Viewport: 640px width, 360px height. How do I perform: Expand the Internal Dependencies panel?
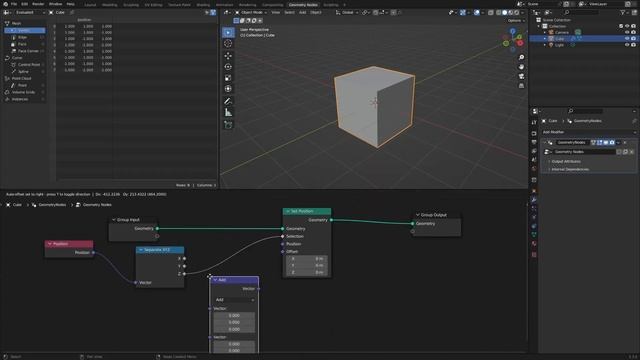tap(570, 169)
